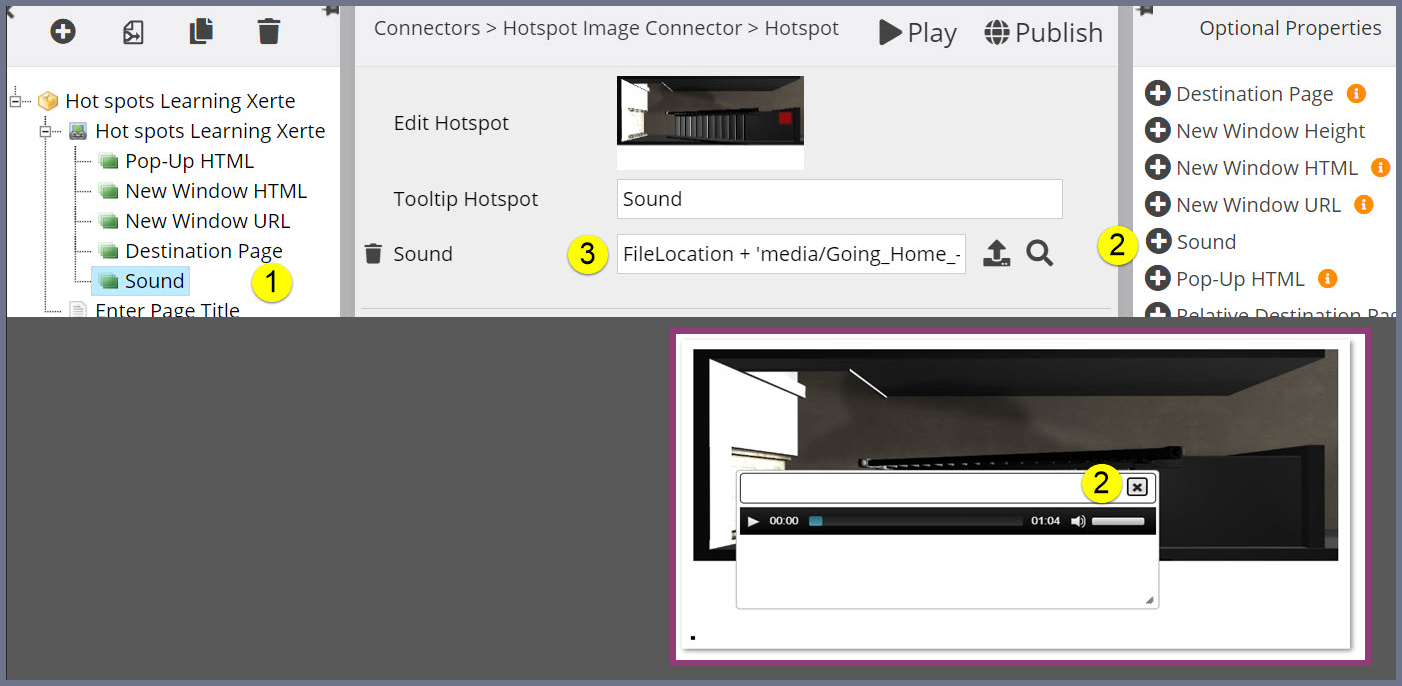Click the upload icon next to the Sound field
The height and width of the screenshot is (686, 1402).
click(x=997, y=254)
